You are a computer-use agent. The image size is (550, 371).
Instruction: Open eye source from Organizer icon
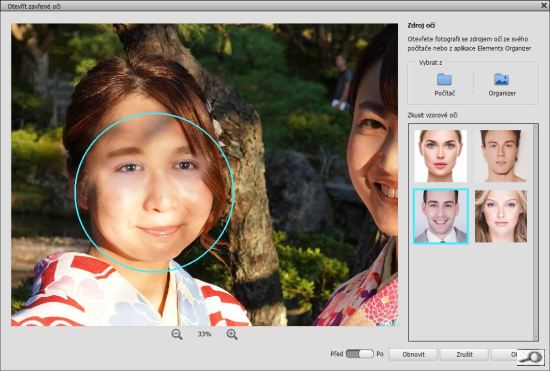(502, 79)
